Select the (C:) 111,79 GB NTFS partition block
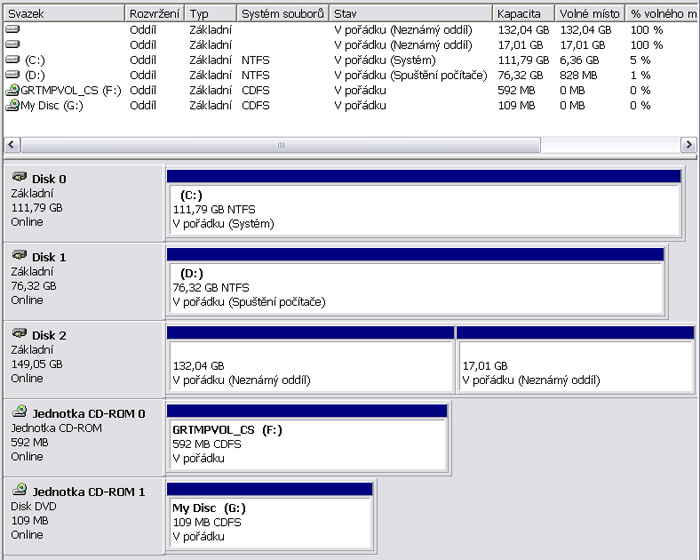The height and width of the screenshot is (560, 700). (424, 210)
